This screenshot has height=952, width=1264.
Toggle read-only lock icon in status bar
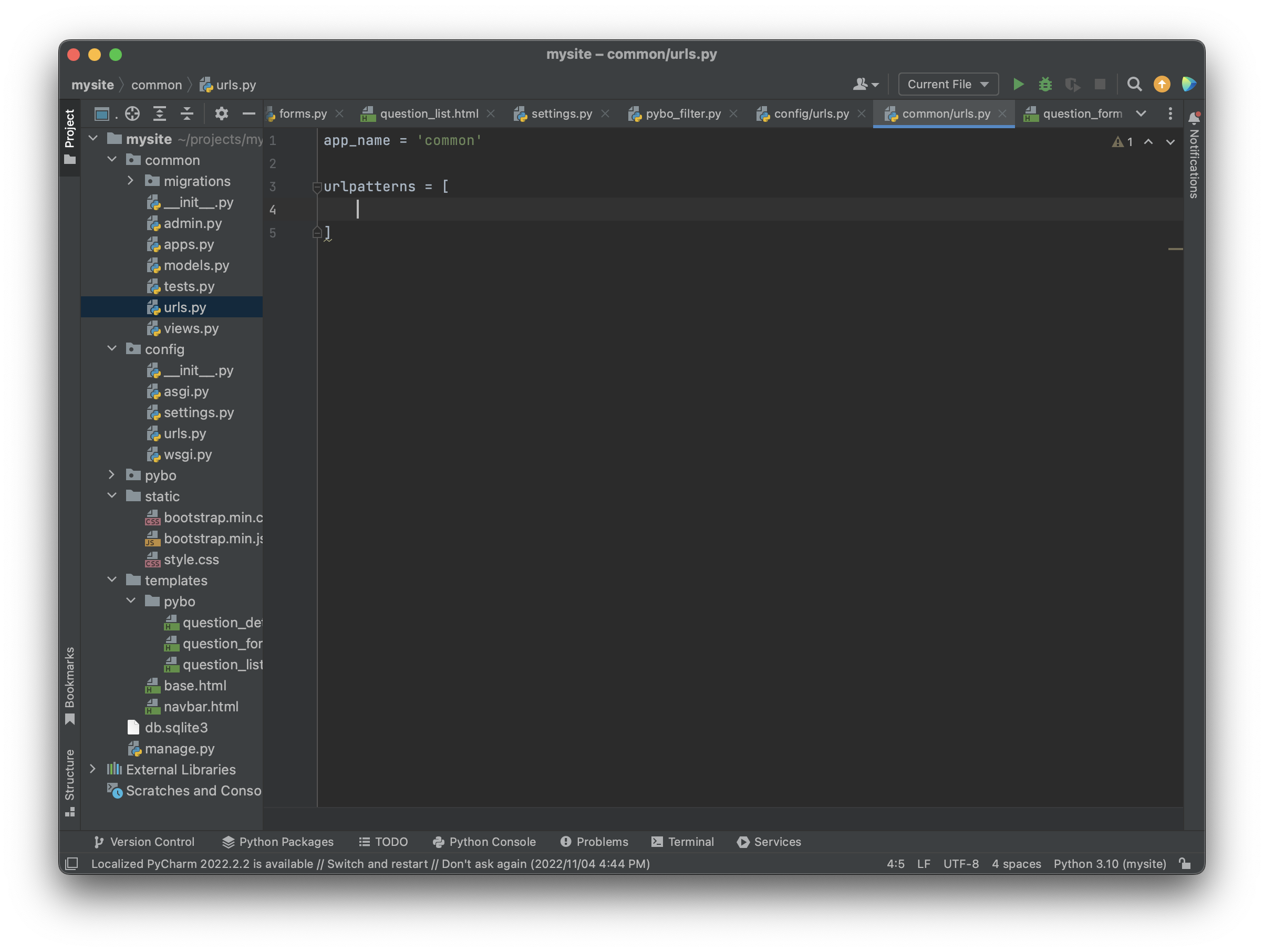[x=1185, y=863]
